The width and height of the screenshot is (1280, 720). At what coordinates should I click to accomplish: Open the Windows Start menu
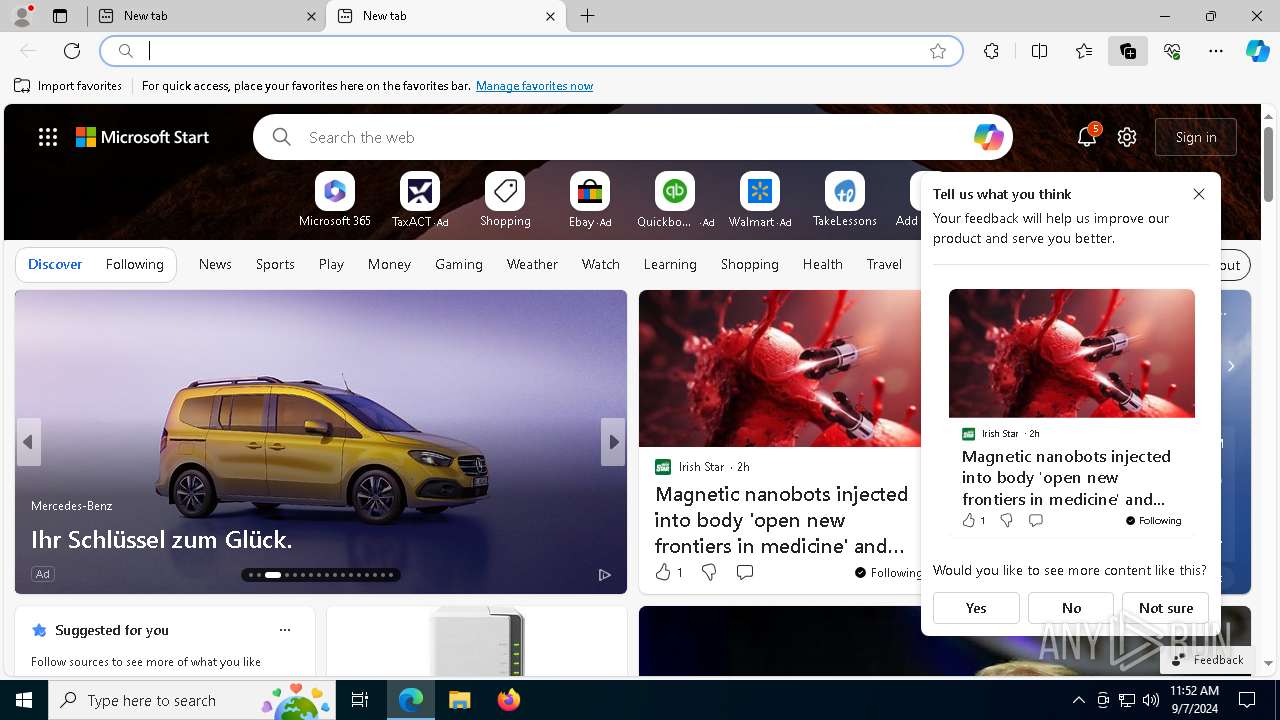[x=24, y=700]
